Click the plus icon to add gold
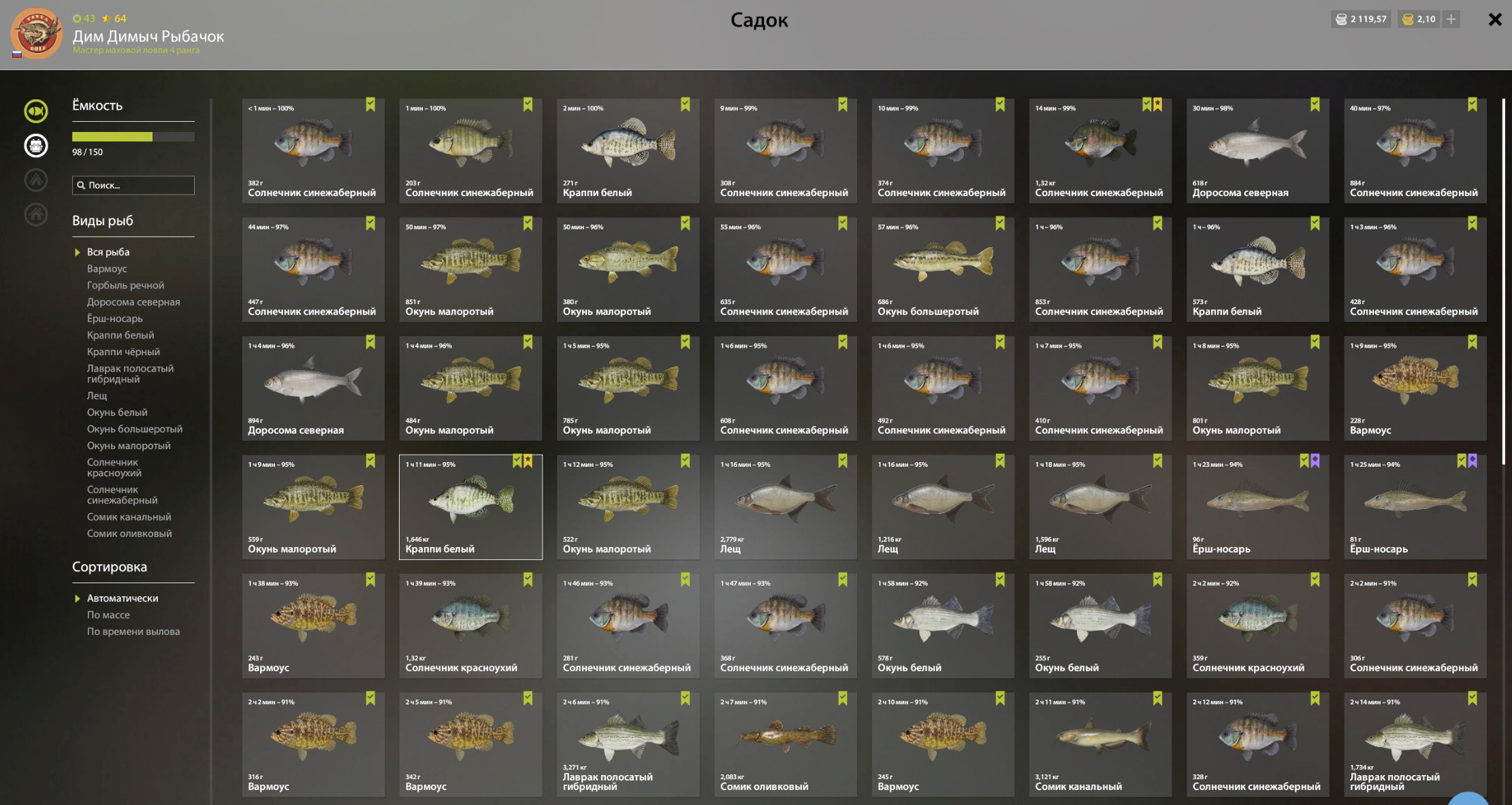Viewport: 1512px width, 805px height. [1451, 19]
